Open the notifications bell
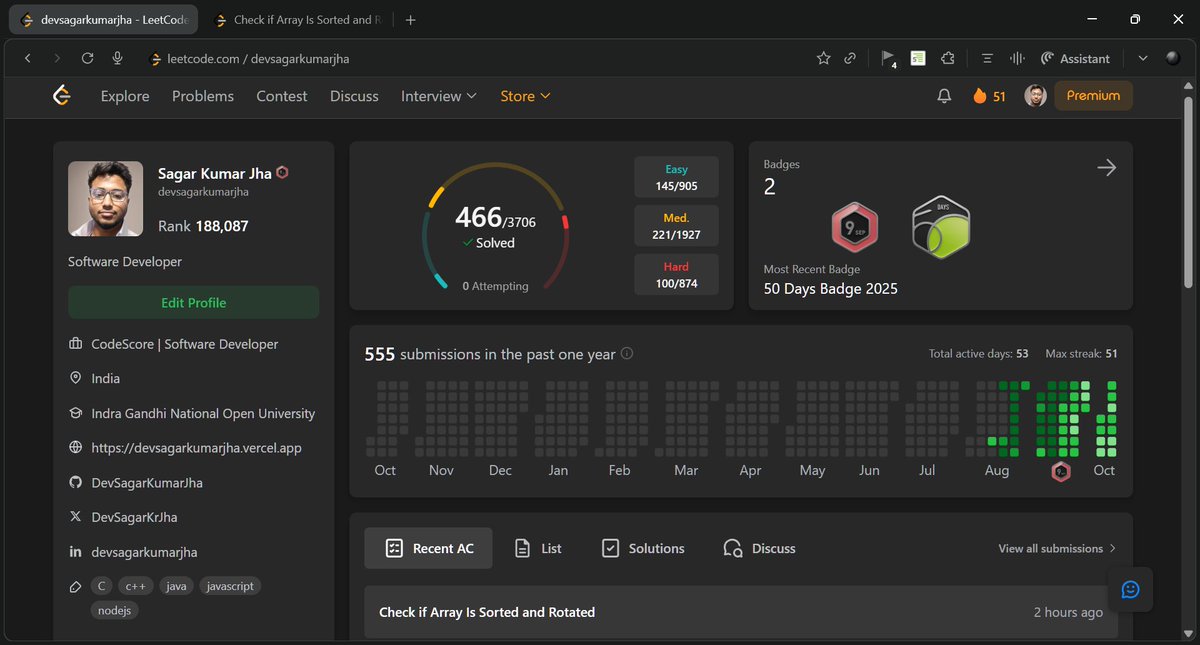The height and width of the screenshot is (645, 1200). click(x=944, y=96)
